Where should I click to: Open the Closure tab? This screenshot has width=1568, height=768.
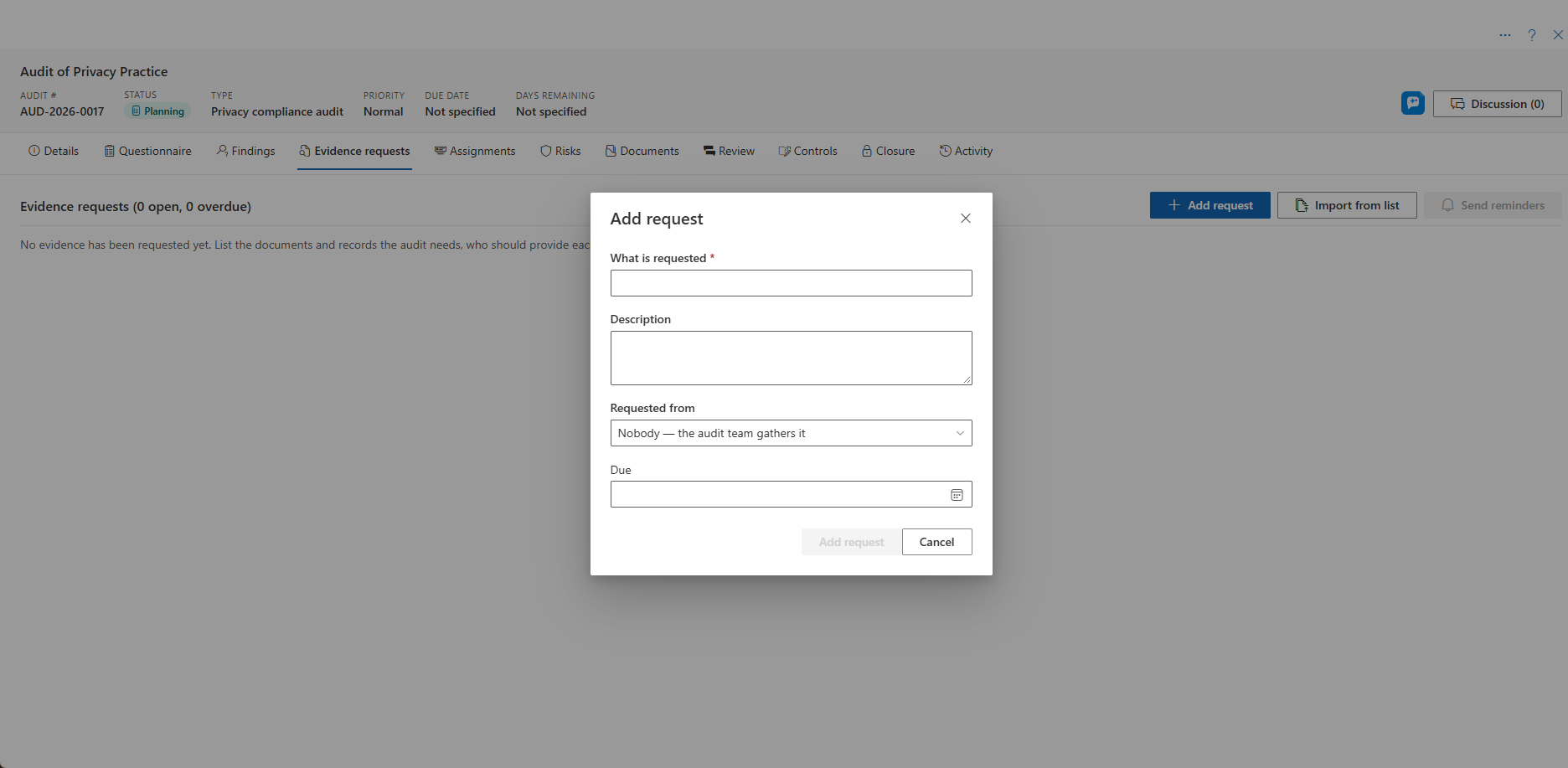(x=888, y=151)
